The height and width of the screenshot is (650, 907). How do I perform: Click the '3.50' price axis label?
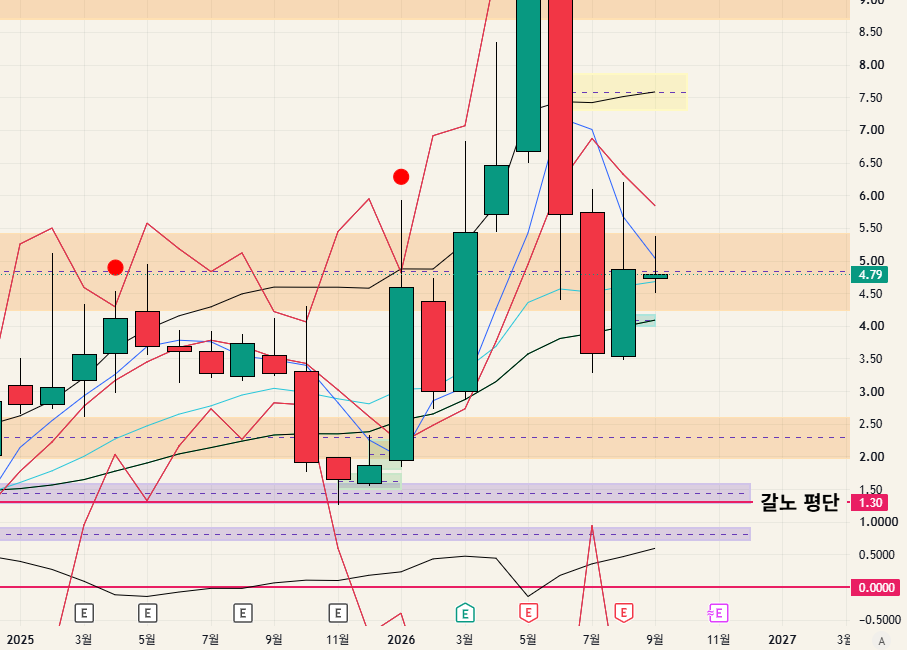point(871,359)
